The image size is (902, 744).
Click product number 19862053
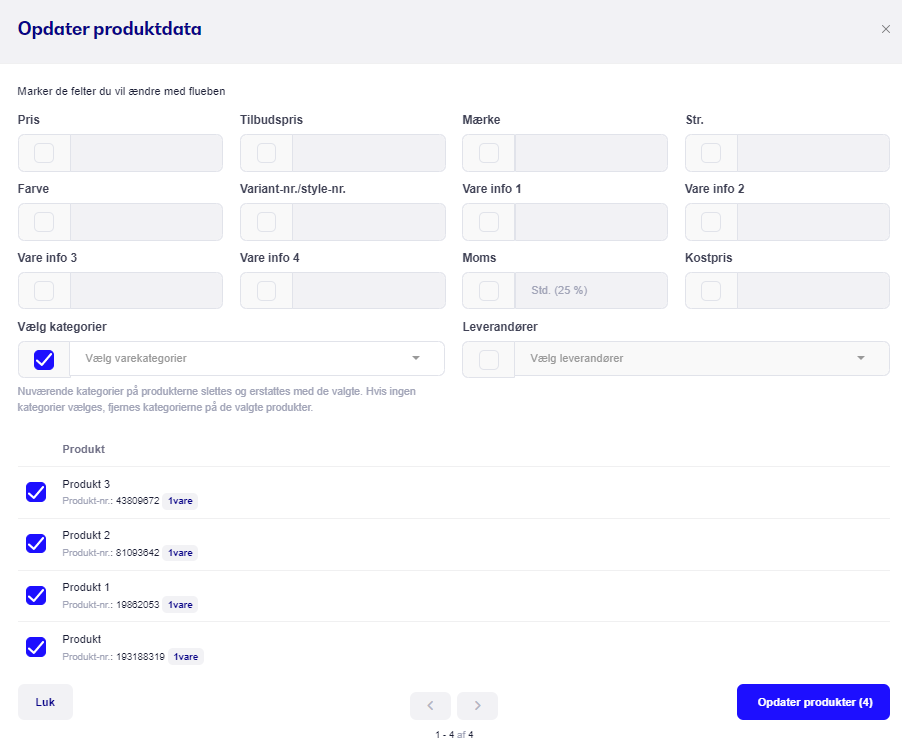[137, 604]
